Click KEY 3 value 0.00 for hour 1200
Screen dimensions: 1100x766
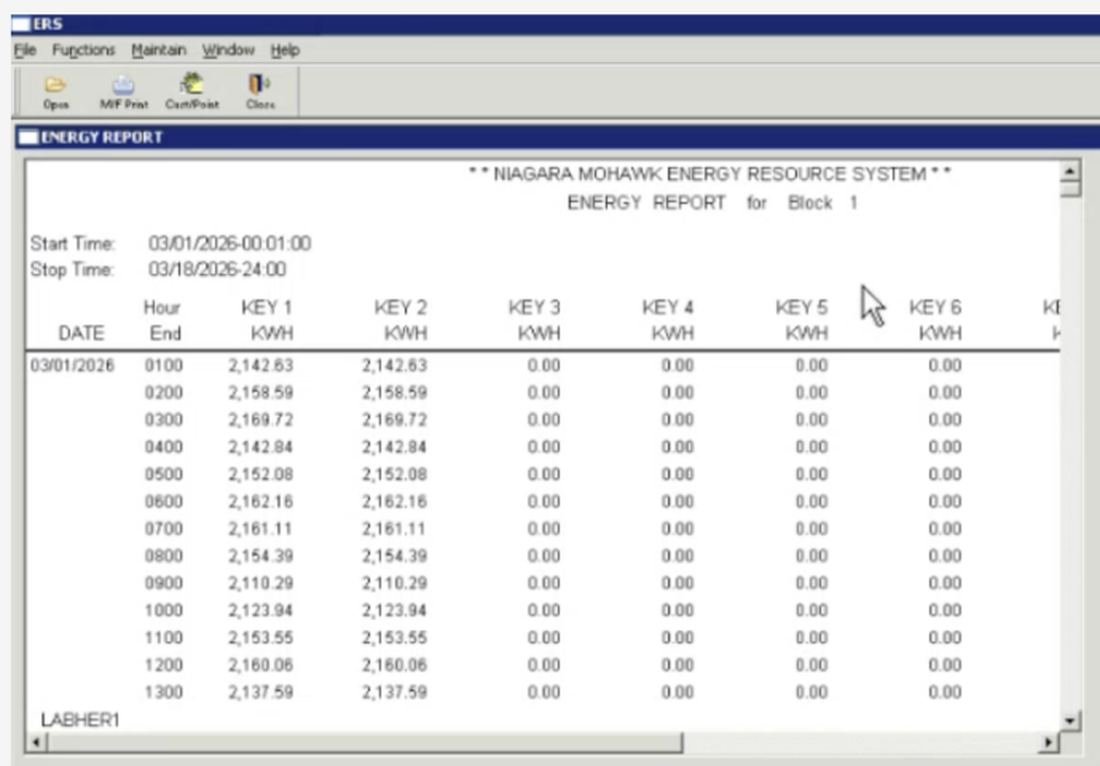click(544, 665)
